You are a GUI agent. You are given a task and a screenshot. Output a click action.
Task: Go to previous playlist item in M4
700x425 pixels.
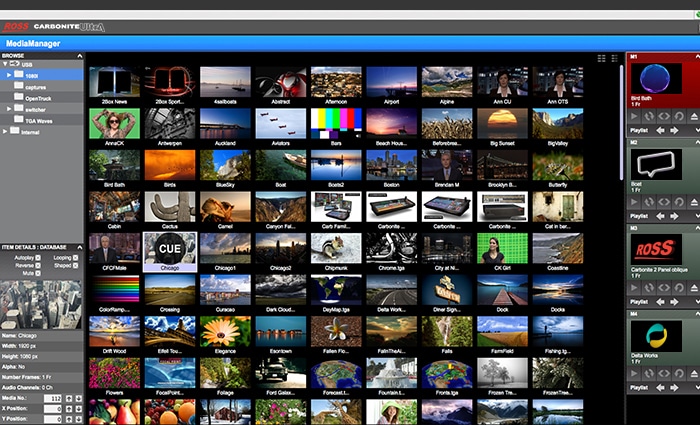(660, 388)
